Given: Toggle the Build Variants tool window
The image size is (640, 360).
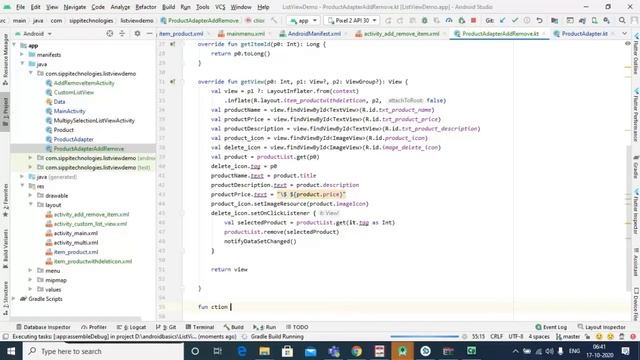Looking at the screenshot, I should [x=5, y=249].
